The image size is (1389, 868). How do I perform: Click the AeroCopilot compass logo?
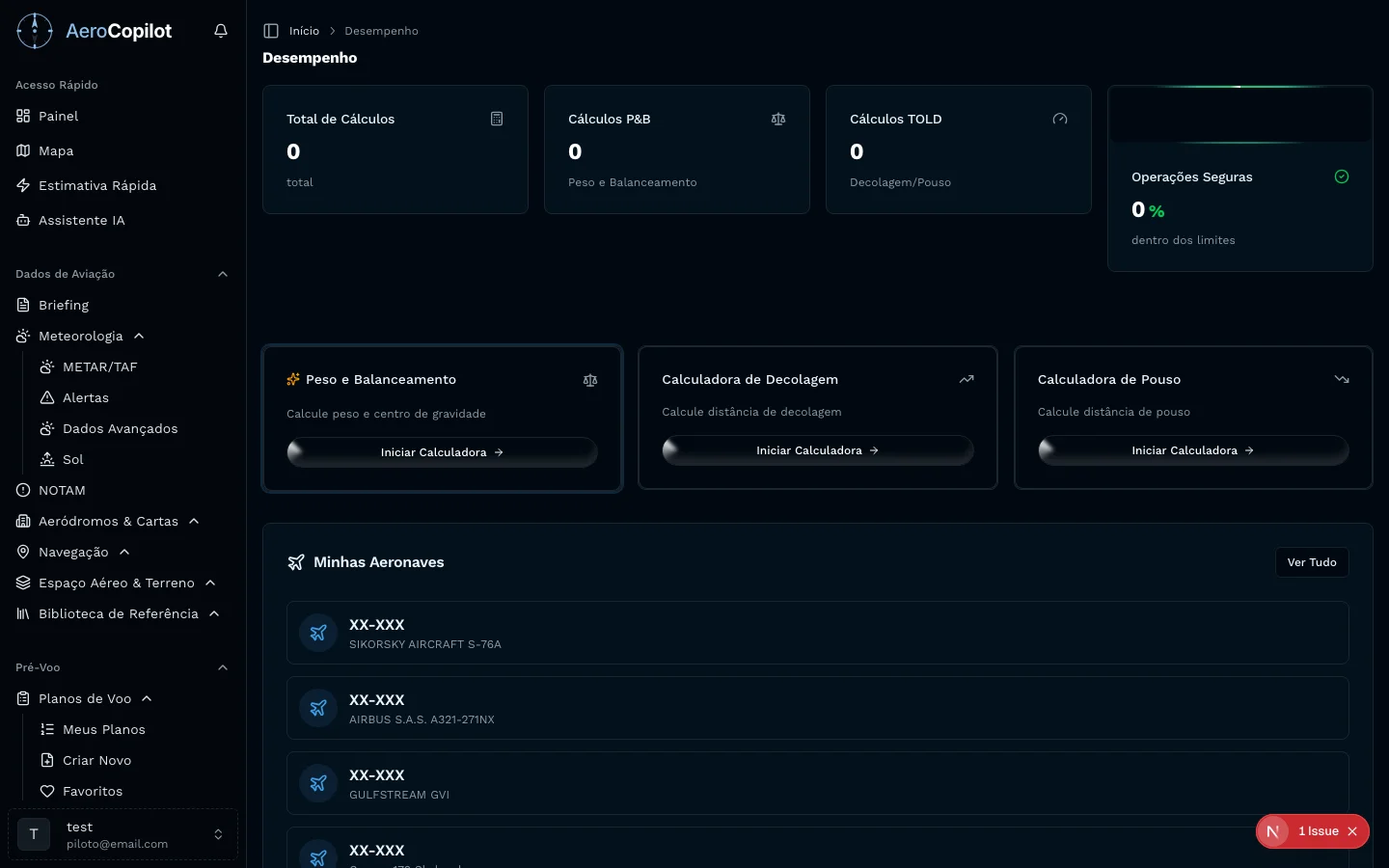35,31
